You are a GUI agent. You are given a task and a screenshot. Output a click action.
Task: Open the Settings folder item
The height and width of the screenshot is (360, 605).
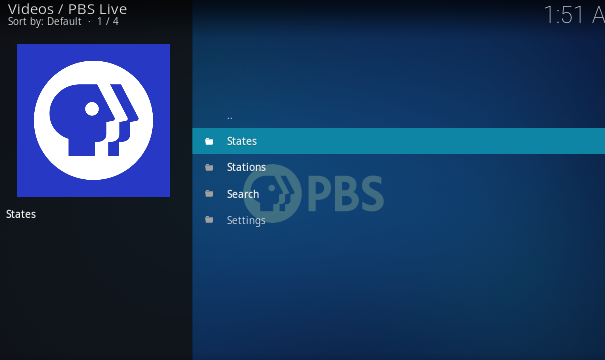pyautogui.click(x=399, y=220)
